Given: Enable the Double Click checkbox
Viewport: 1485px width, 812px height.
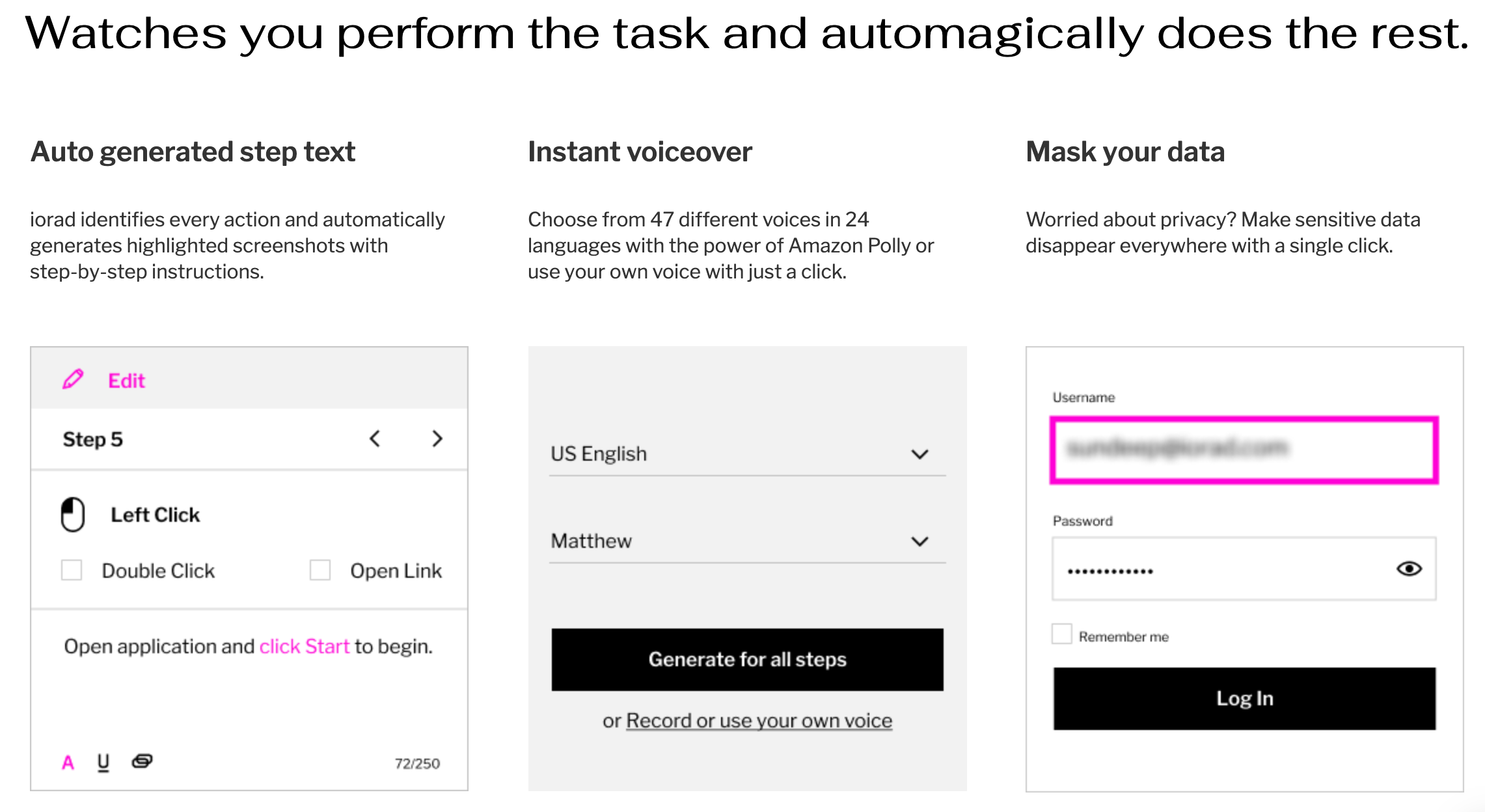Looking at the screenshot, I should click(72, 570).
